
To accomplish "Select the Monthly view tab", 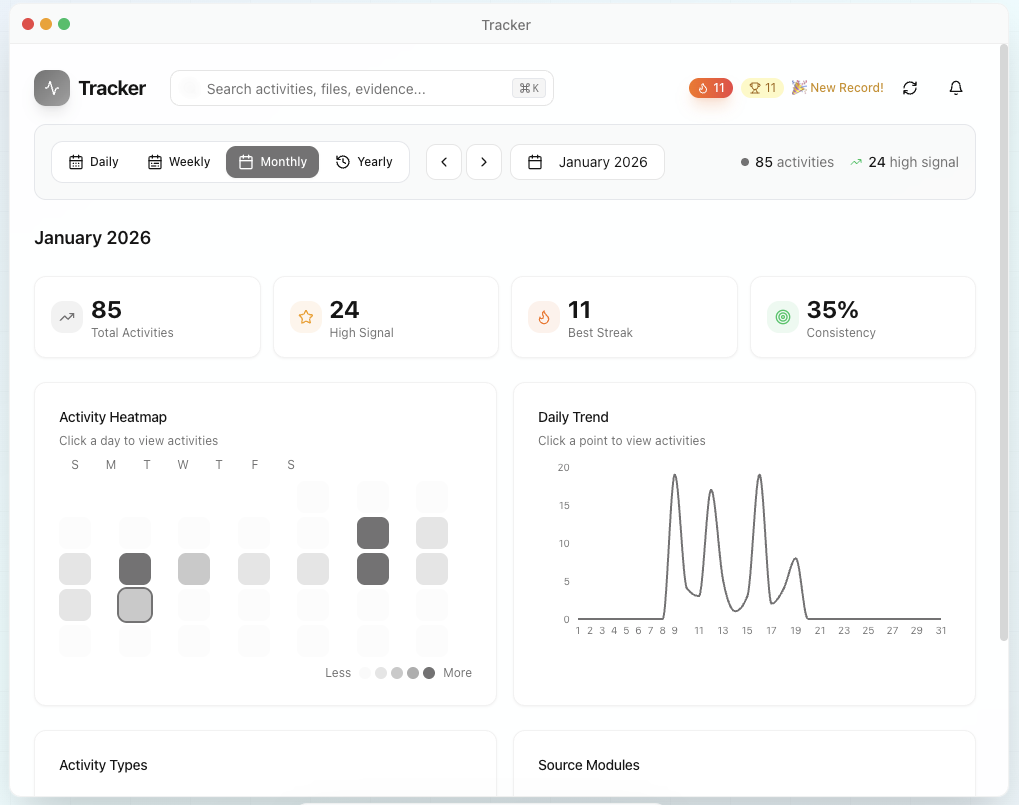I will click(272, 162).
